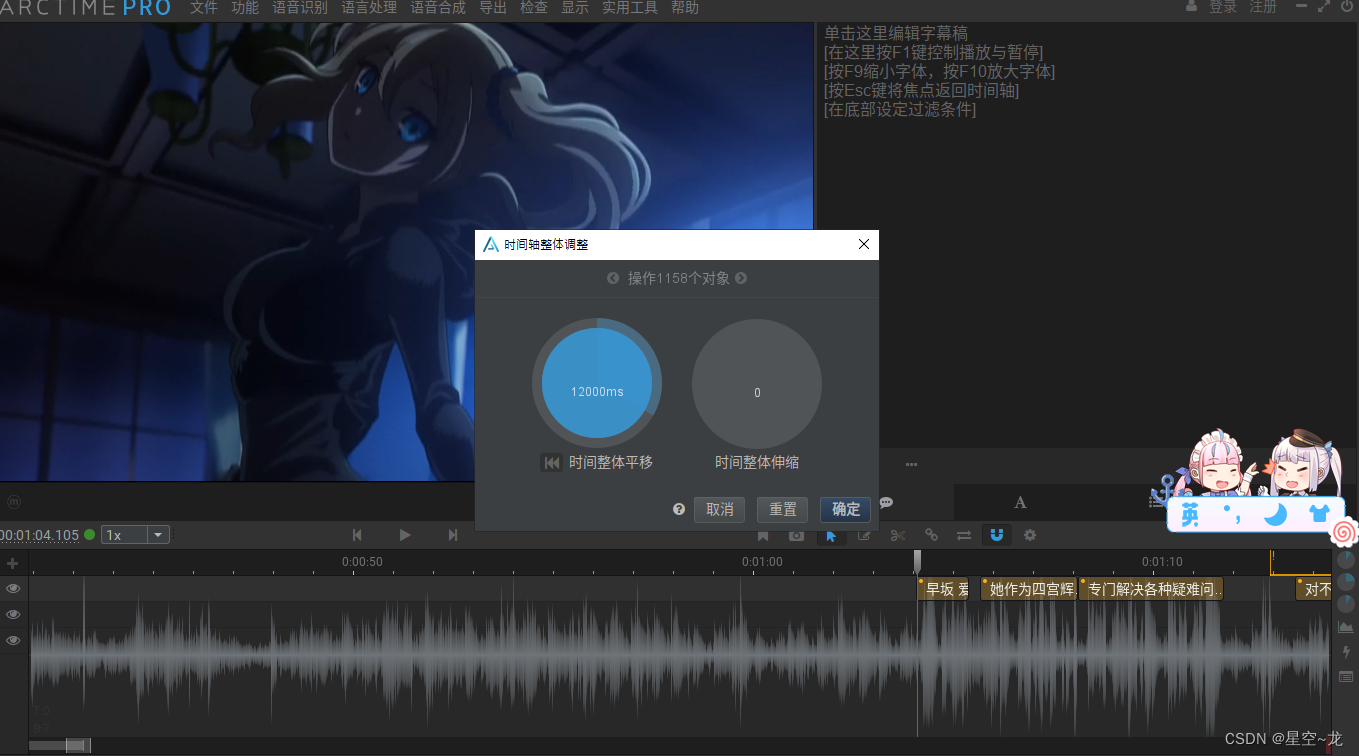
Task: Confirm adjustment with 确定 button
Action: tap(846, 509)
